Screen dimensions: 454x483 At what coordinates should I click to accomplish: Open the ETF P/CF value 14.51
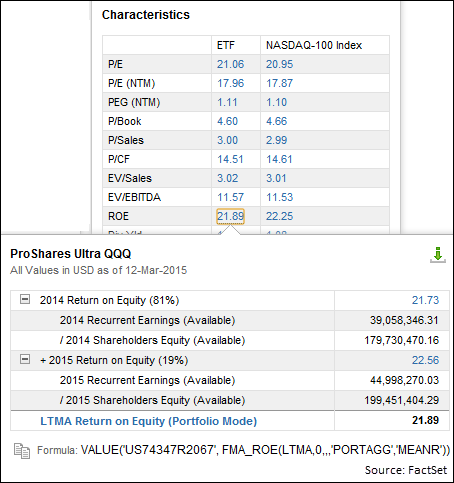tap(230, 159)
